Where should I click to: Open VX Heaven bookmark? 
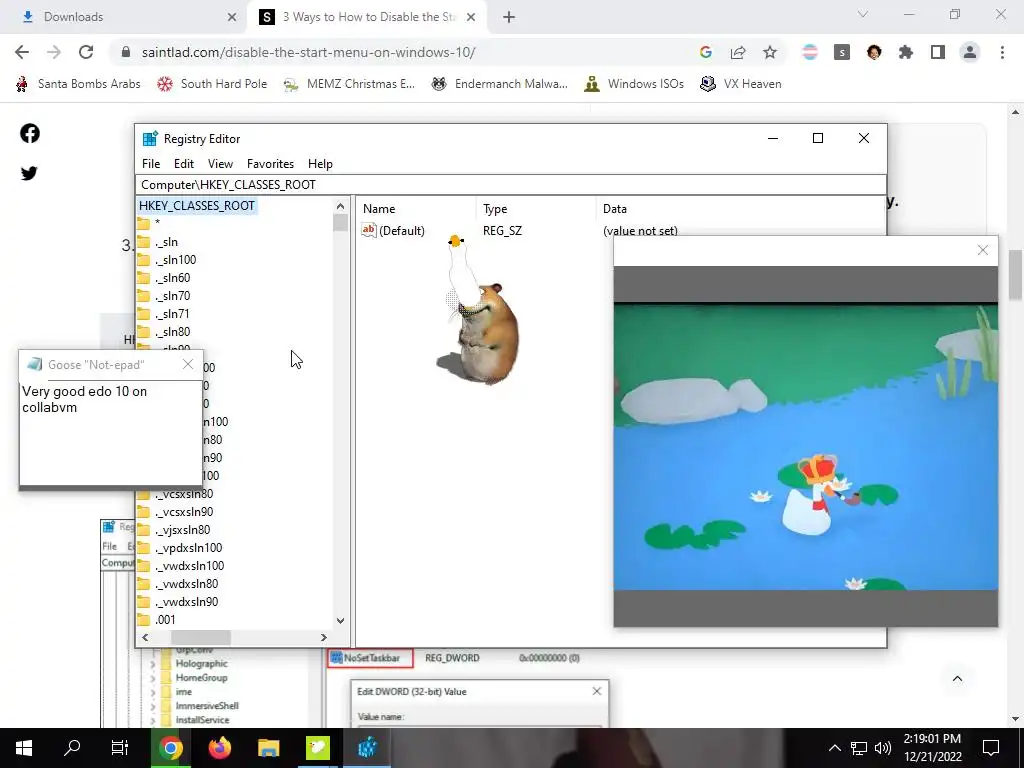(741, 84)
